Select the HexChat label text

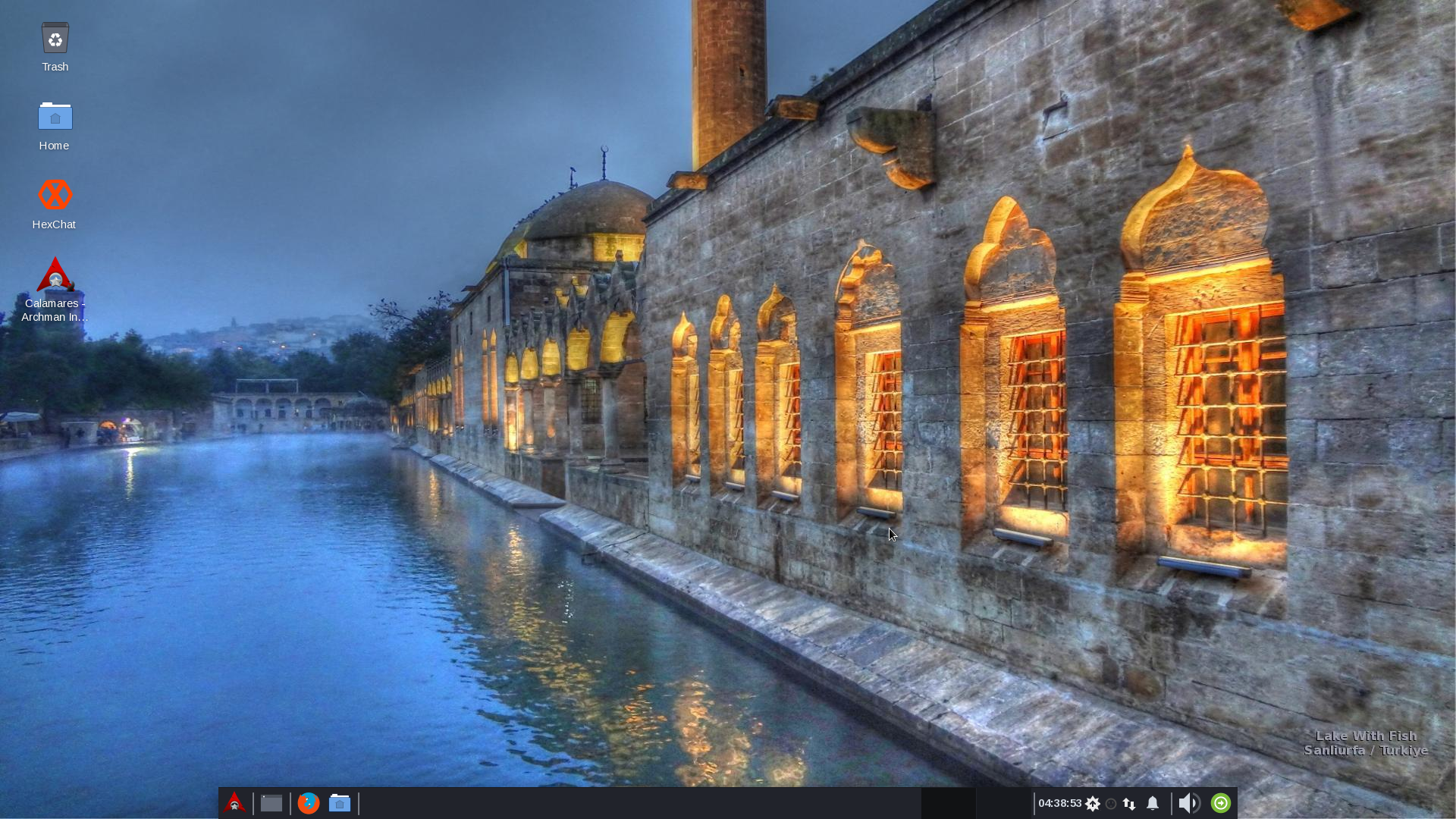click(54, 224)
